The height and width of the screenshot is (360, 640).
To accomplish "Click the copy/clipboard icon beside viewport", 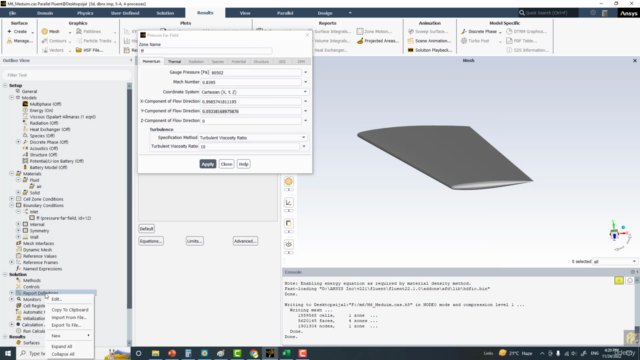I will (289, 223).
